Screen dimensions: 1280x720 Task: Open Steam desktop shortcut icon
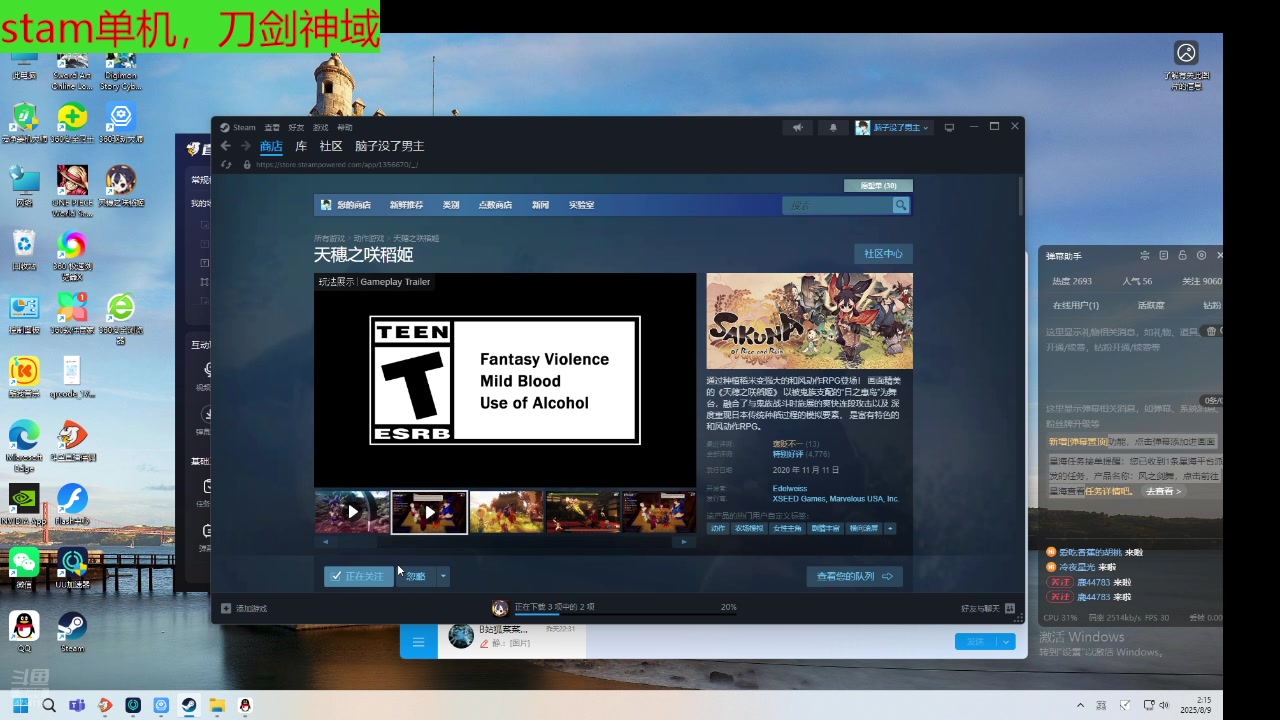(72, 631)
